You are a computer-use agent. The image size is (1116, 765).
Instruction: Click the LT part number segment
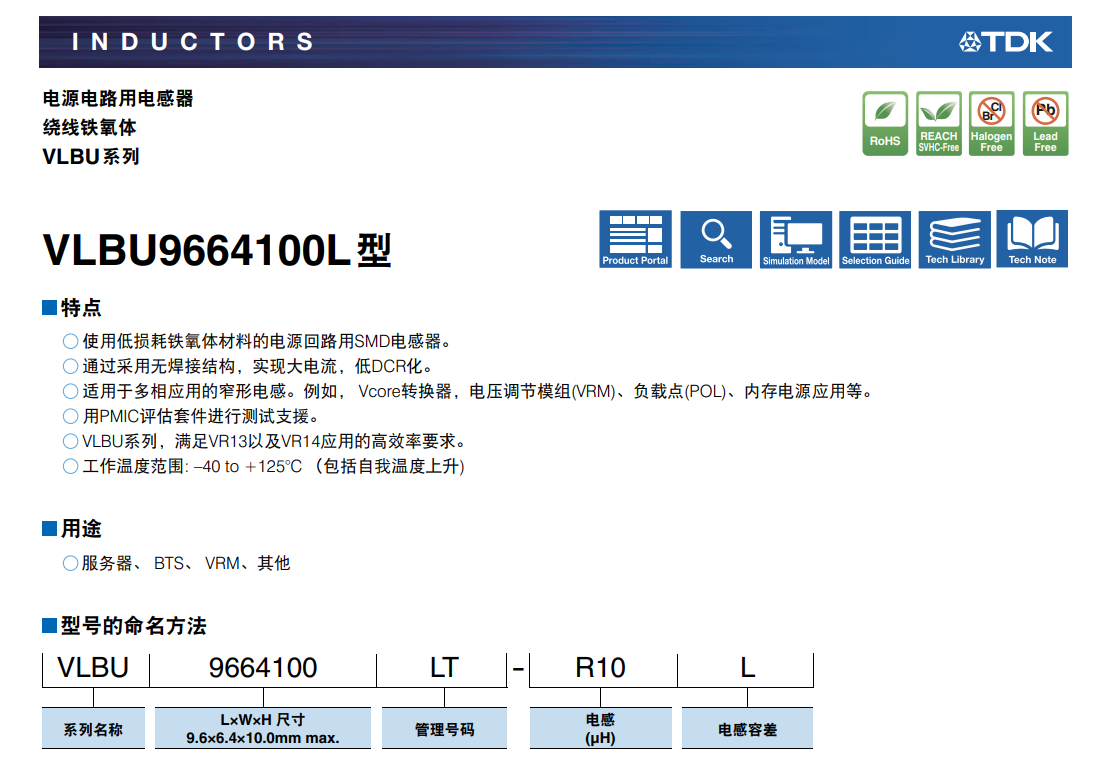click(444, 668)
